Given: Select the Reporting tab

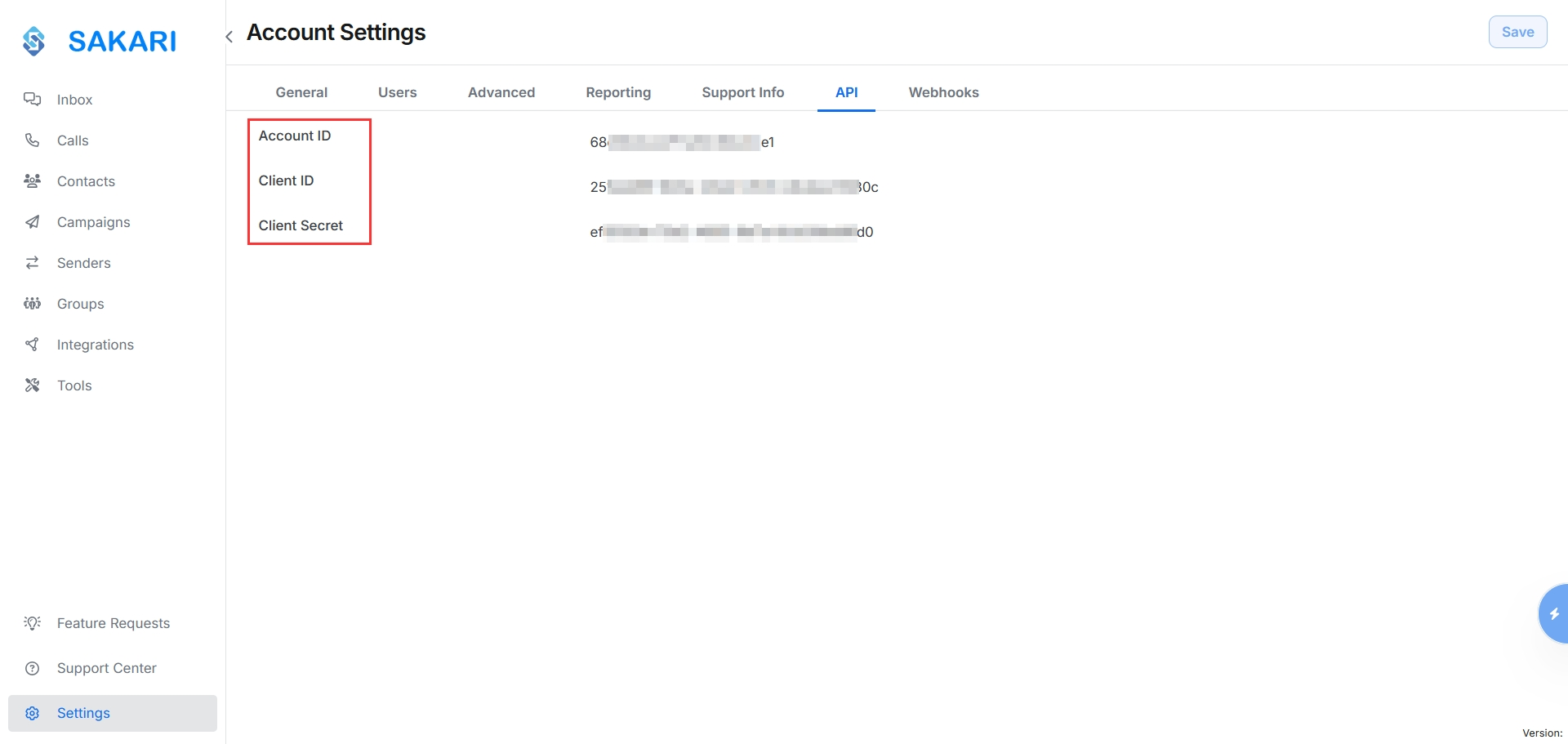Looking at the screenshot, I should pos(618,92).
